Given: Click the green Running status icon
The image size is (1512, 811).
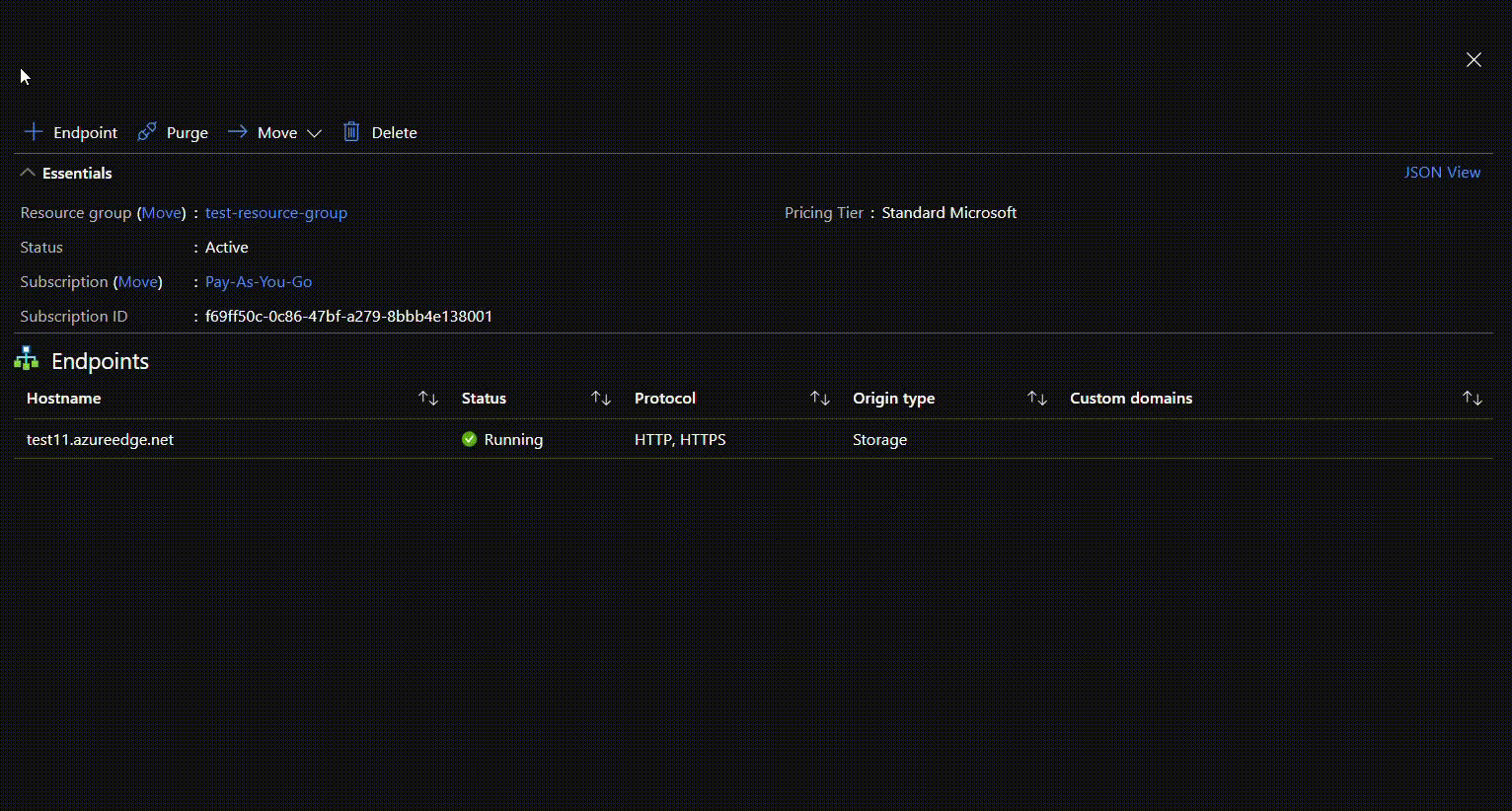Looking at the screenshot, I should (470, 440).
